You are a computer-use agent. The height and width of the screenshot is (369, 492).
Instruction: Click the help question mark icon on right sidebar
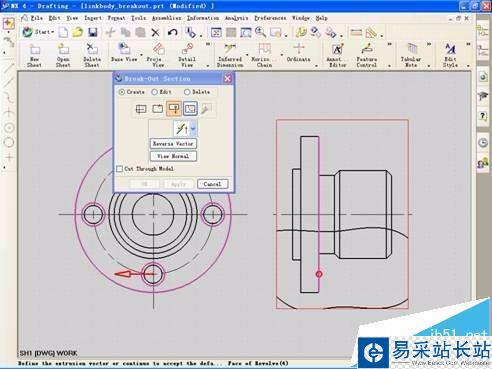tap(483, 116)
